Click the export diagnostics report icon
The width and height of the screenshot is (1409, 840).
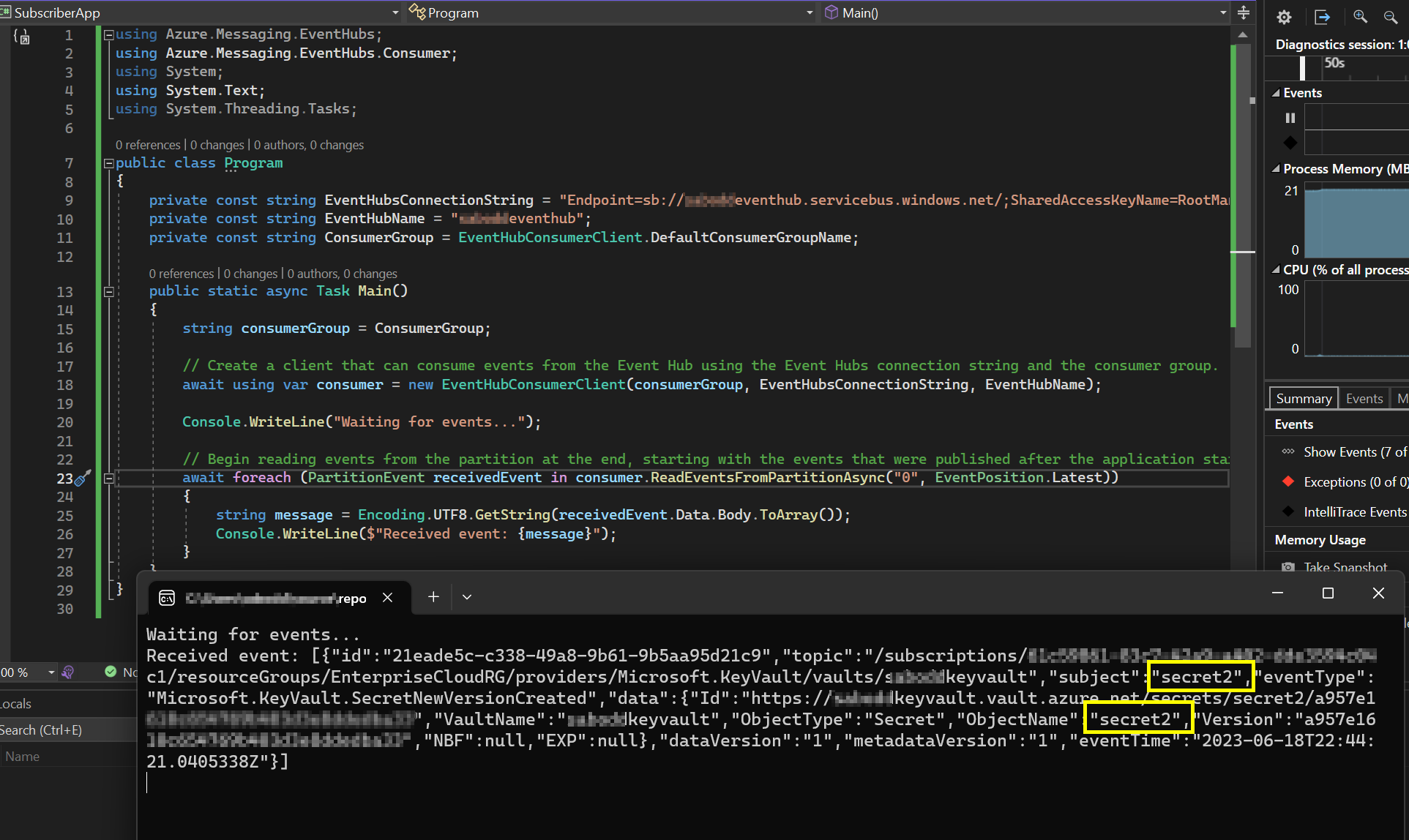(1322, 17)
